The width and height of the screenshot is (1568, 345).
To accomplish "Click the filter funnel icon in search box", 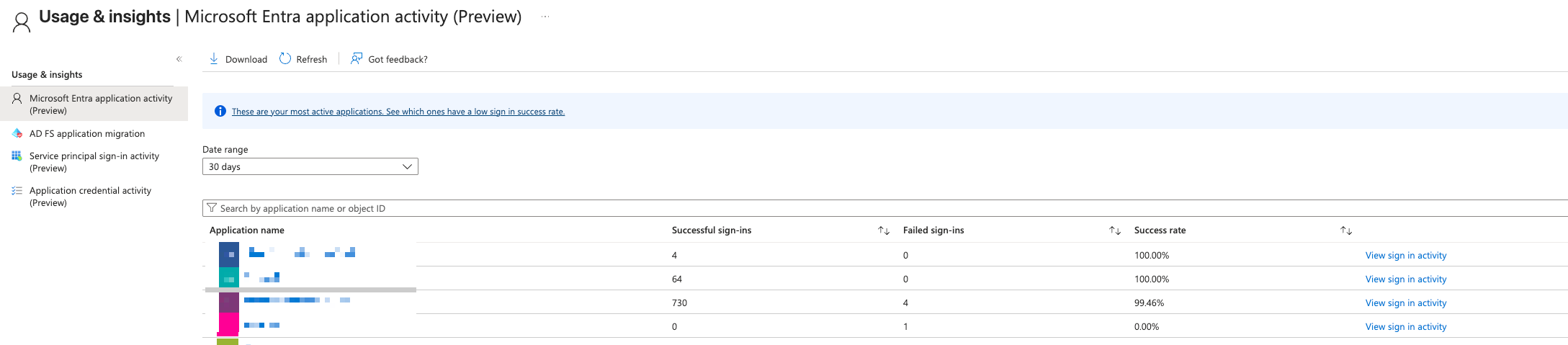I will tap(212, 208).
